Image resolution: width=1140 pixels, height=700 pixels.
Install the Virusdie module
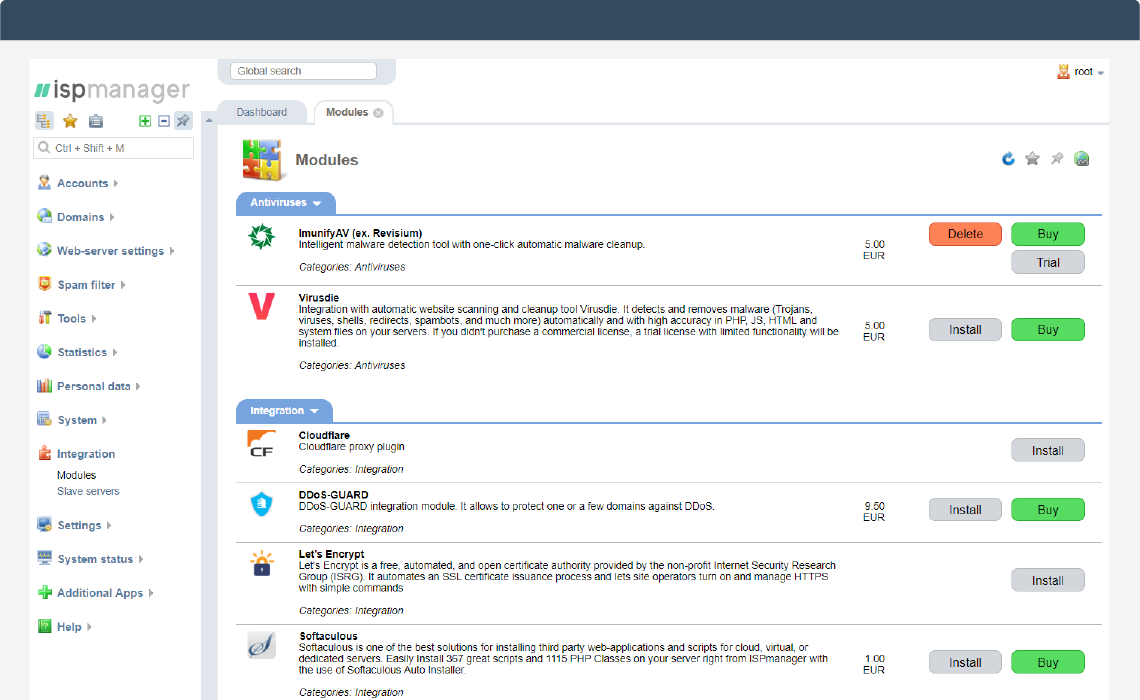965,330
